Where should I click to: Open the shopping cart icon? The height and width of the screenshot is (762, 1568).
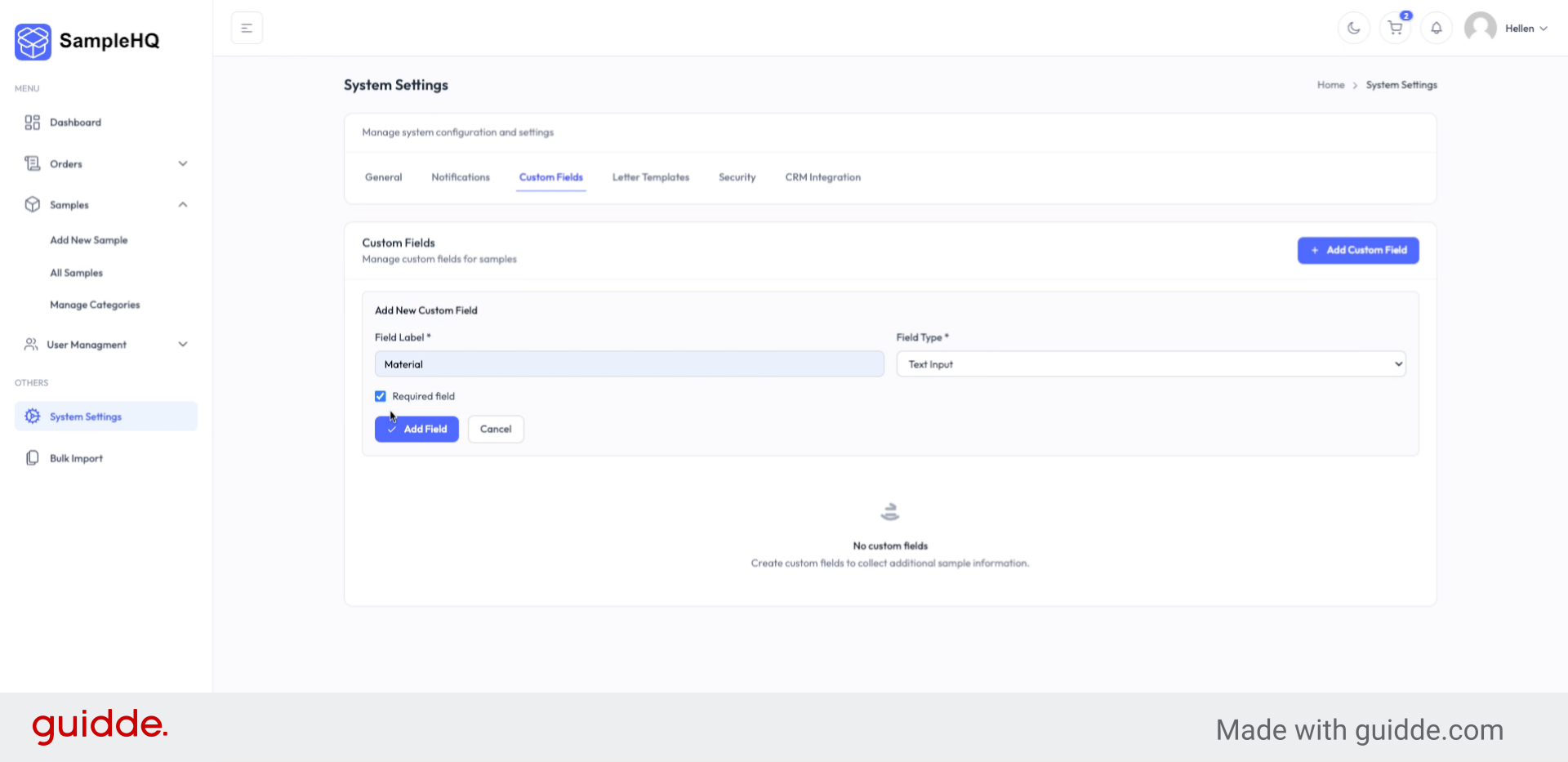click(1395, 29)
